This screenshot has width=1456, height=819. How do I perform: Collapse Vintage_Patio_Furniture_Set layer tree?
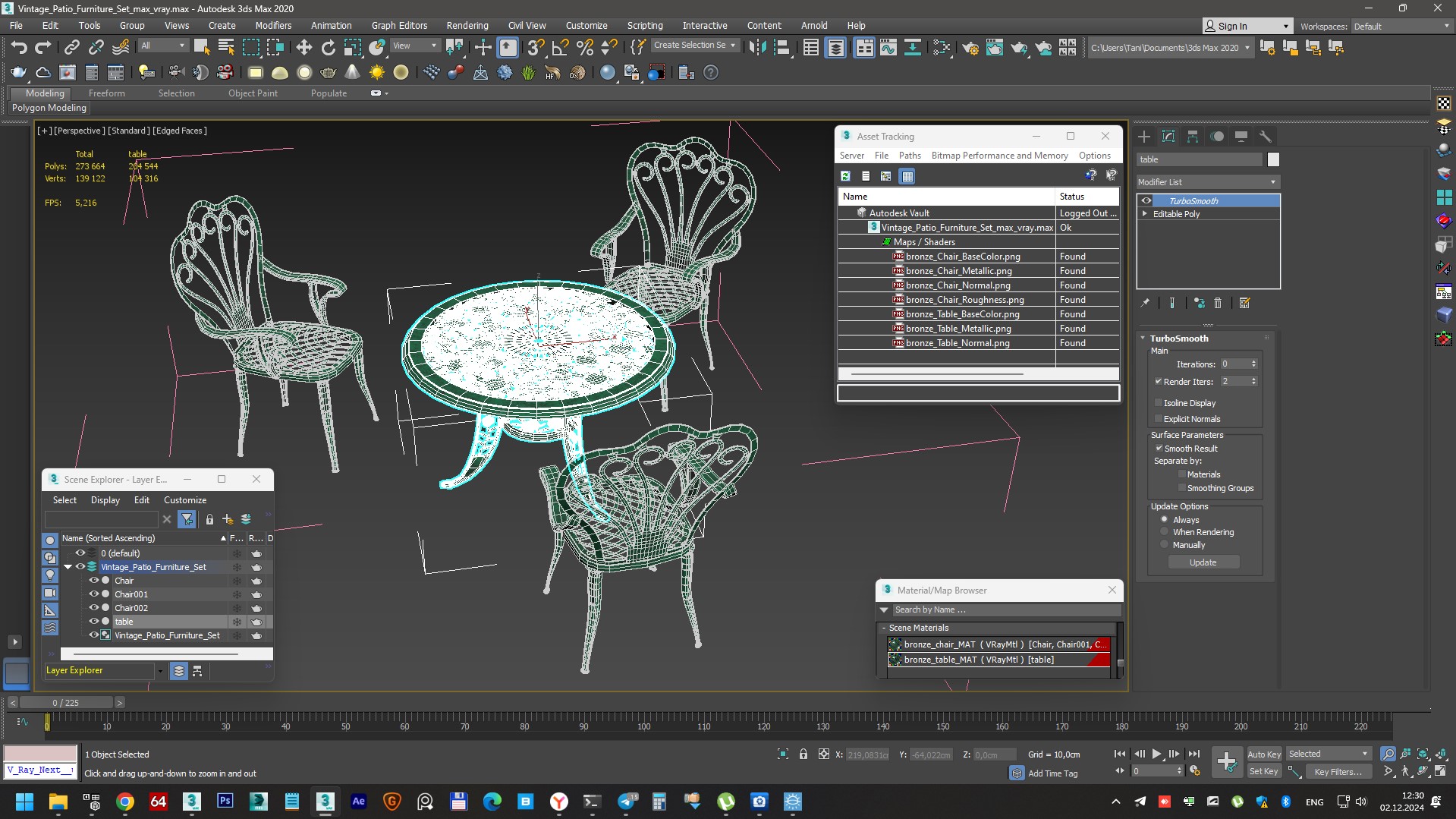click(68, 567)
